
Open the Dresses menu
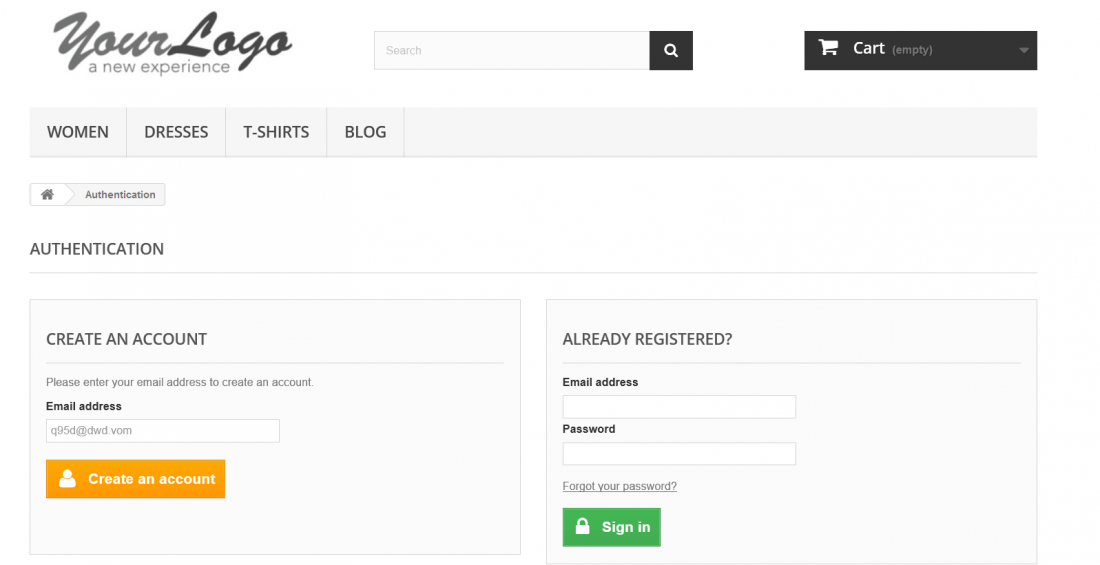point(176,132)
